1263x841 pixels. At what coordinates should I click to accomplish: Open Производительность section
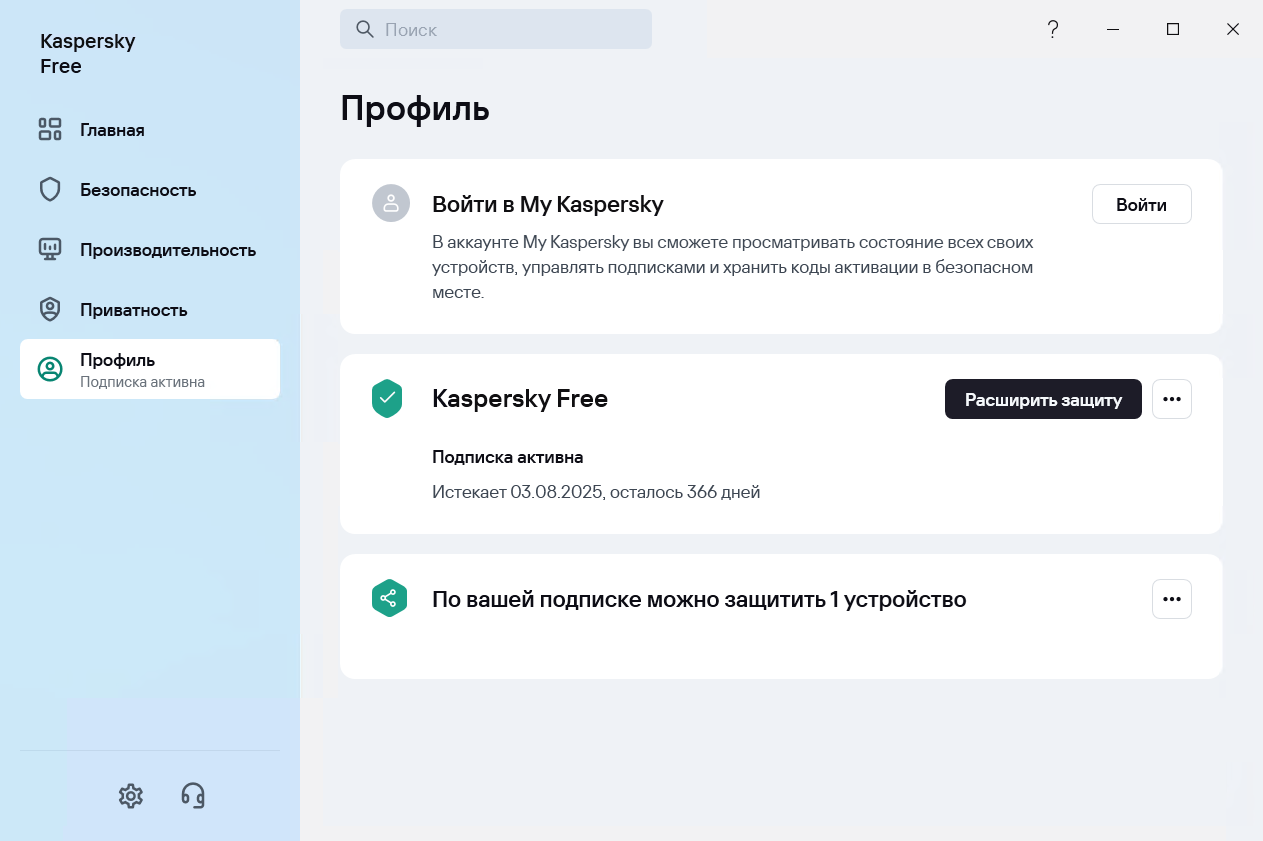coord(150,250)
